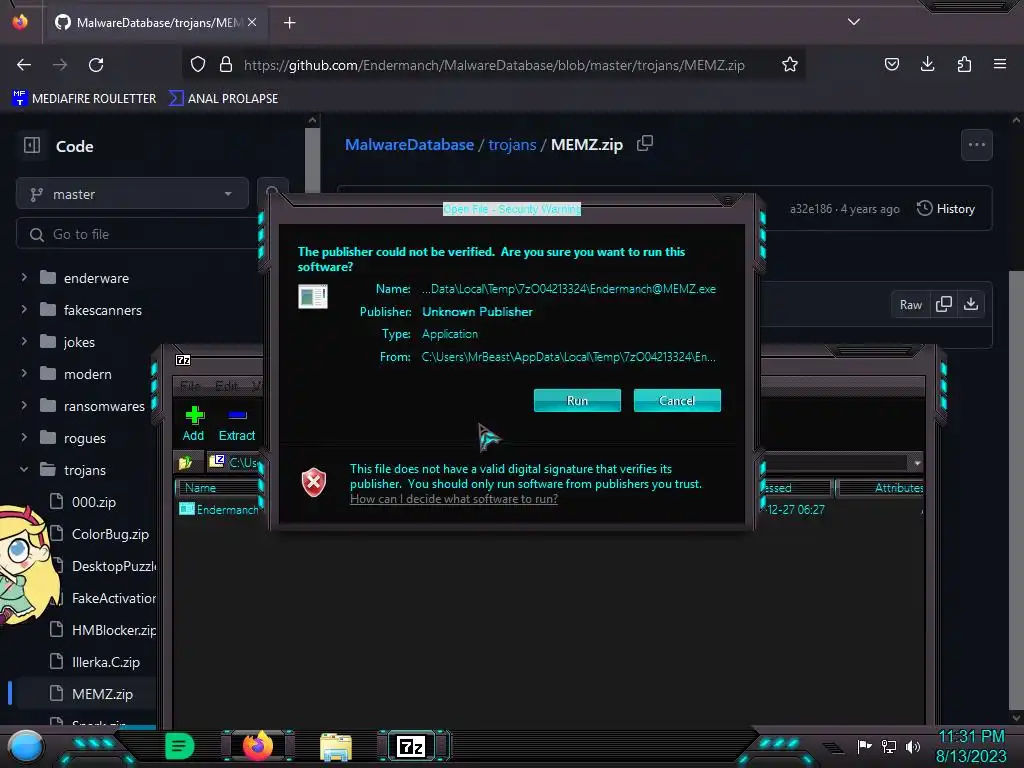Open the Action Center flag icon
Viewport: 1024px width, 768px height.
click(x=864, y=746)
